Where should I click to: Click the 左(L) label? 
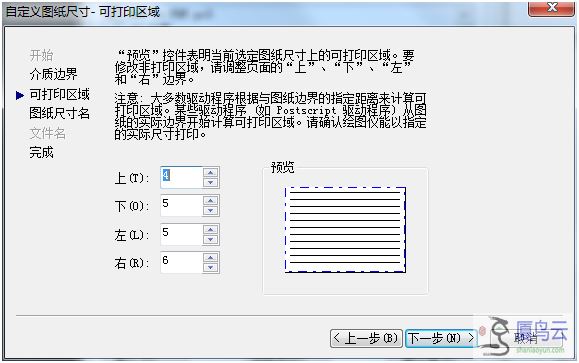click(x=132, y=235)
